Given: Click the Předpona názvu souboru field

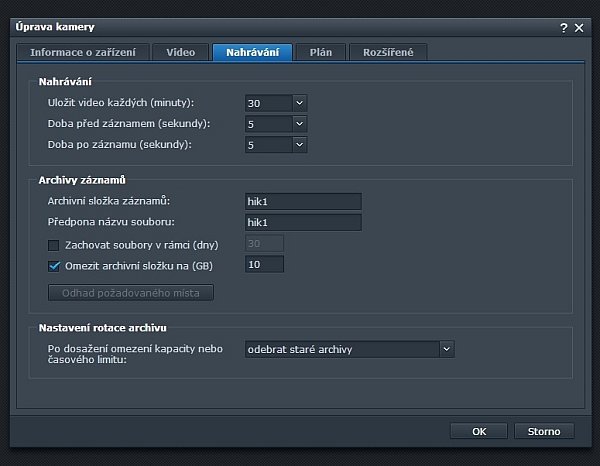Looking at the screenshot, I should [303, 222].
